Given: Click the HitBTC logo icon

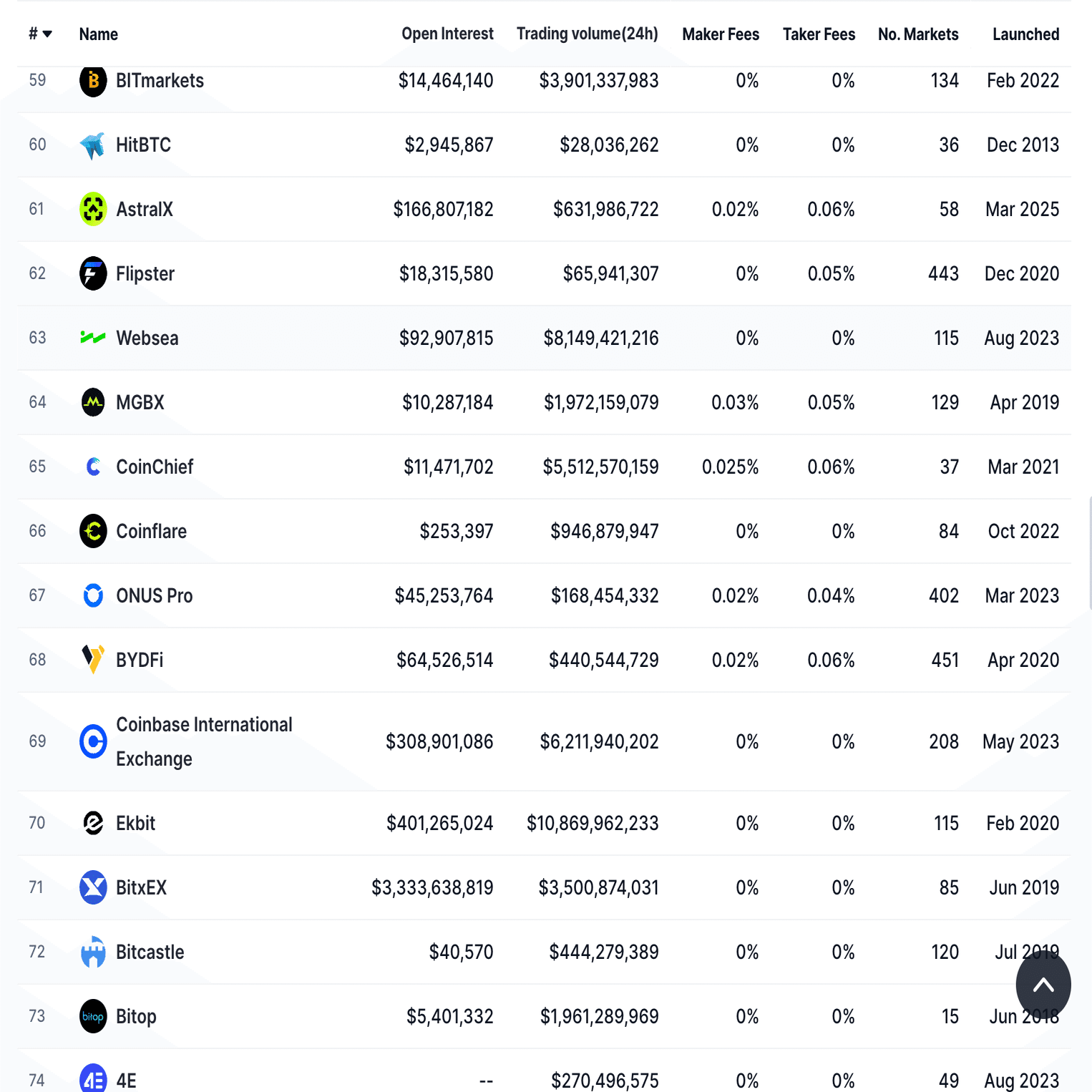Looking at the screenshot, I should coord(93,145).
